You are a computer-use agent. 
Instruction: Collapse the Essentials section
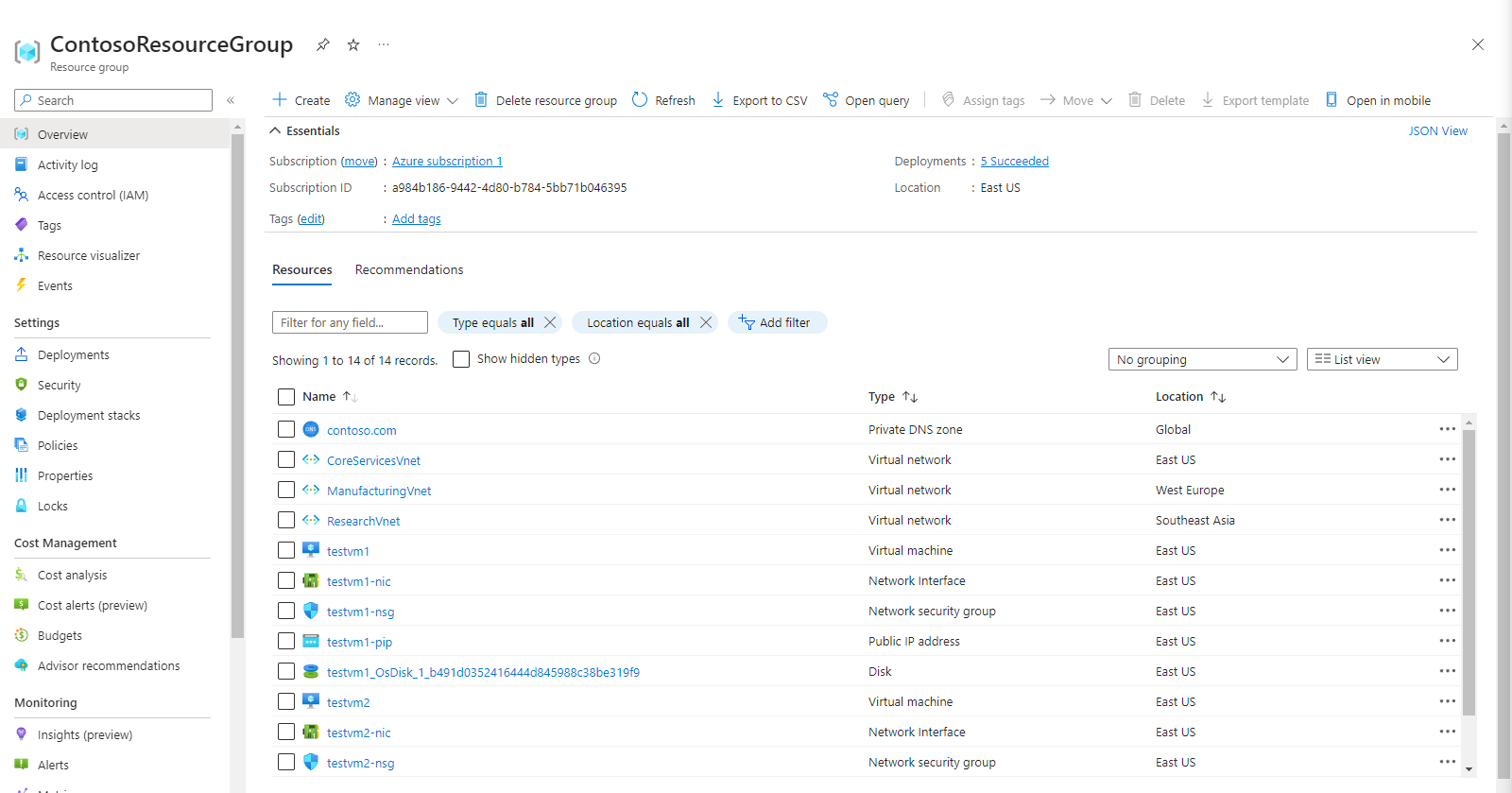(275, 131)
